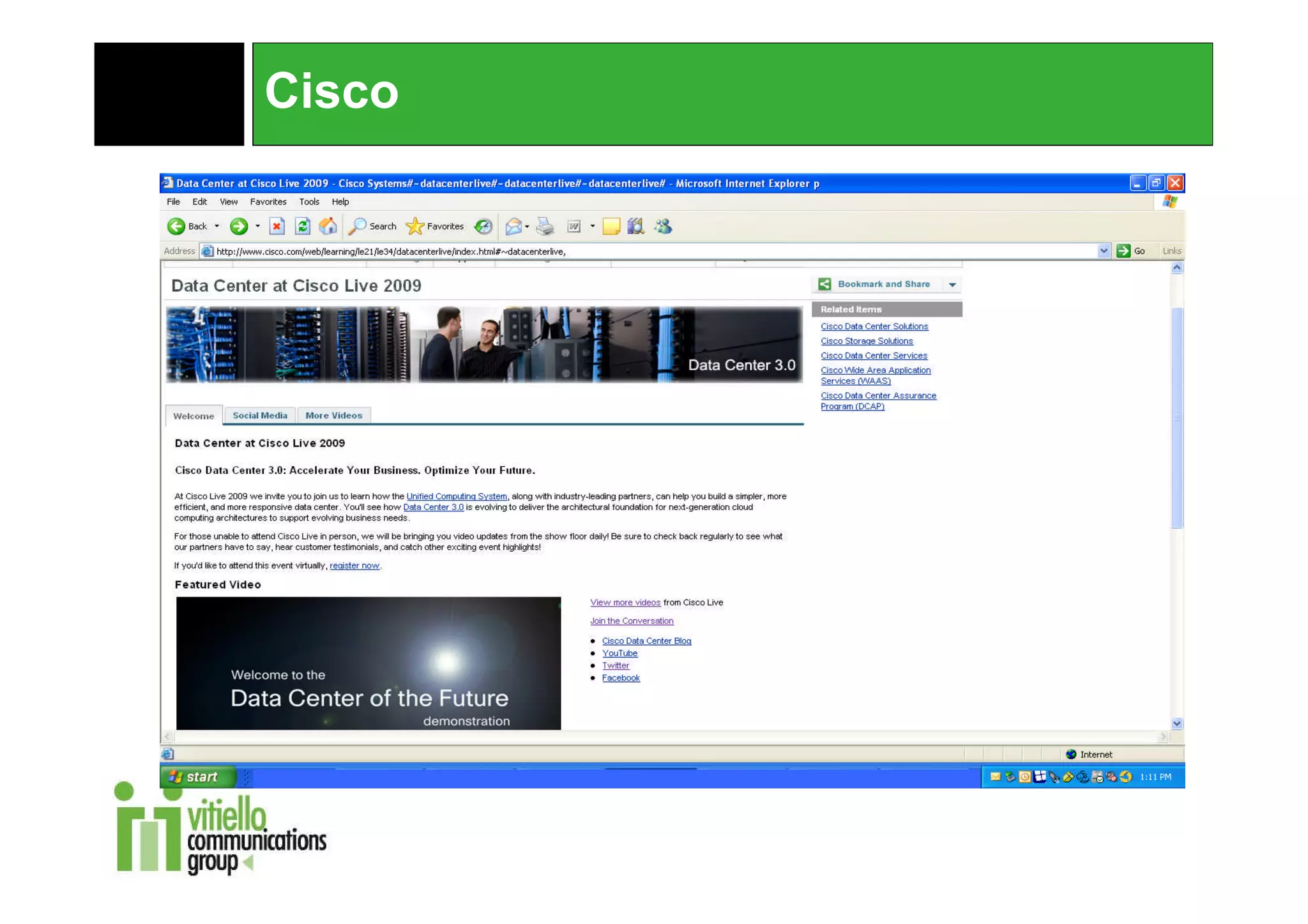Viewport: 1308px width, 924px height.
Task: Expand Edit button dropdown arrow
Action: (x=593, y=226)
